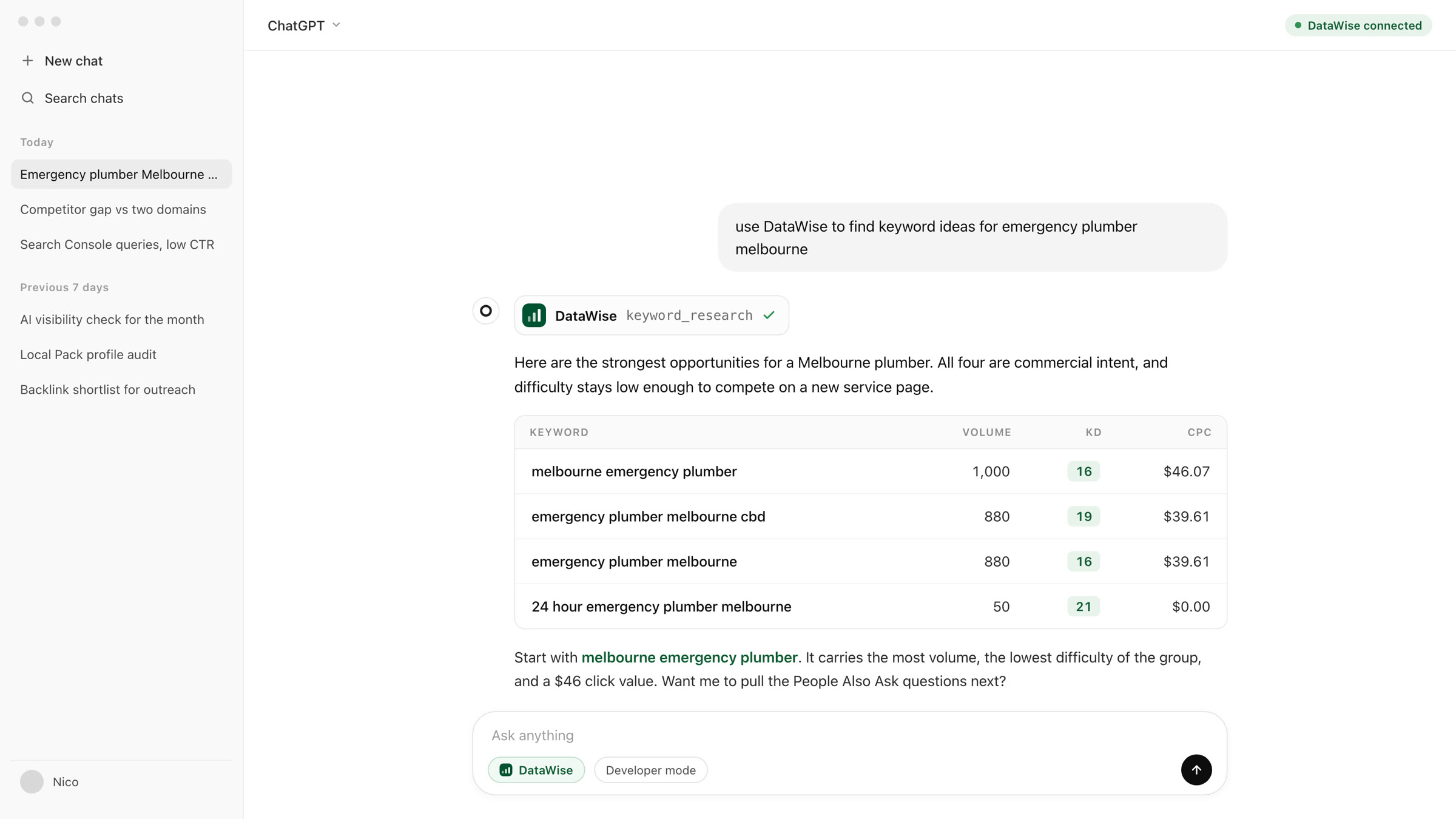Image resolution: width=1456 pixels, height=819 pixels.
Task: Select 24 hour emergency plumber melbourne keyword
Action: (661, 606)
